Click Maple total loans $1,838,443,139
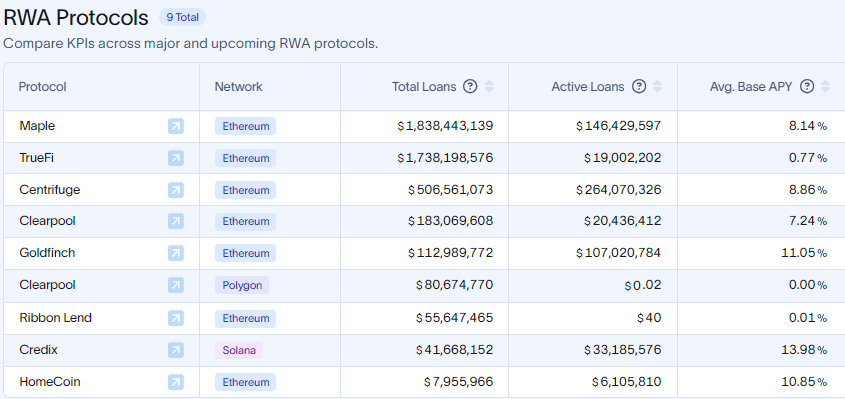This screenshot has width=845, height=399. (x=445, y=126)
